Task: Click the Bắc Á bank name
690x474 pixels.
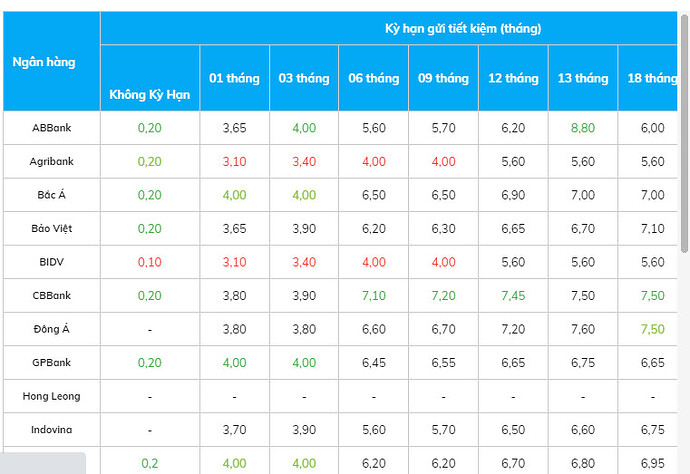Action: point(52,195)
